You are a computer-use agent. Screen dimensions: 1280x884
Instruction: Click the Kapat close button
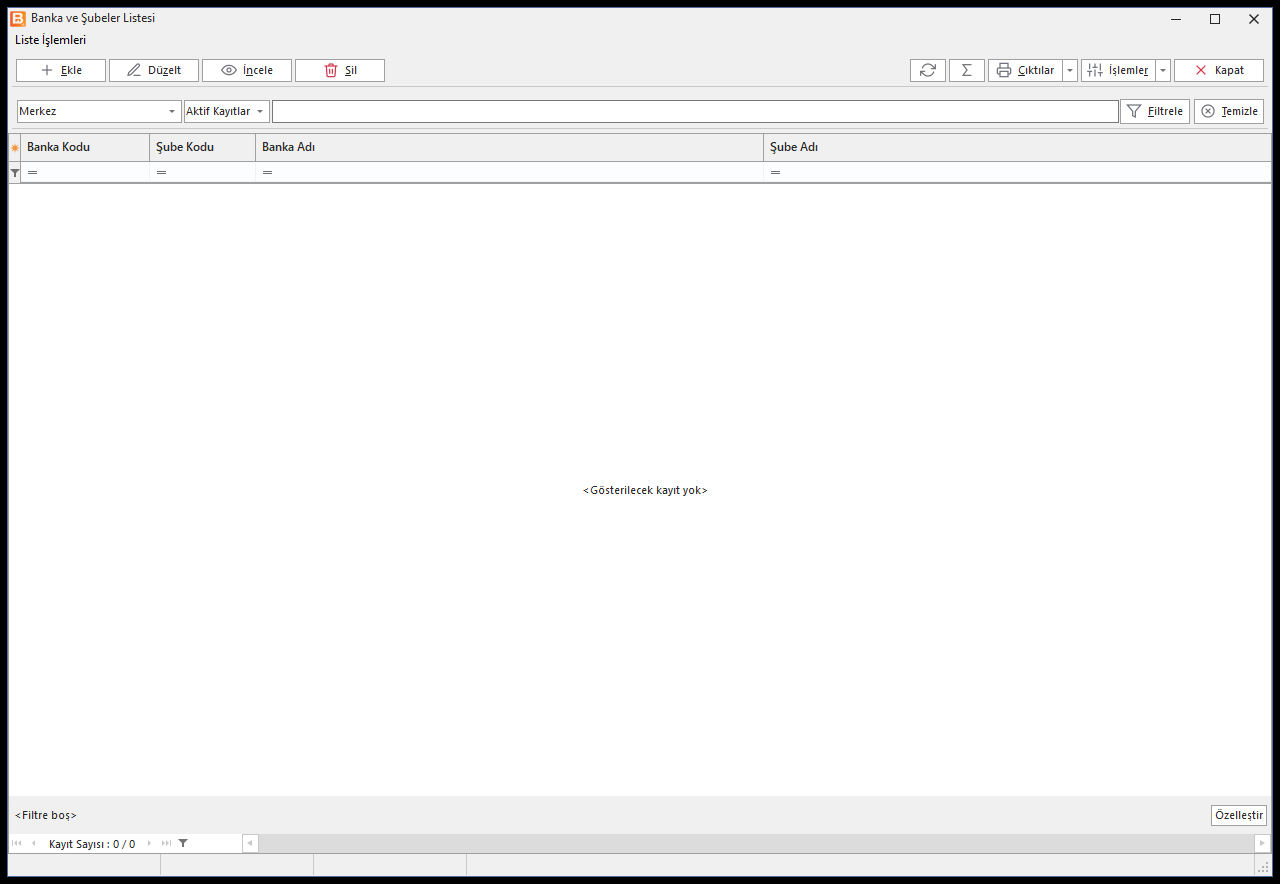coord(1219,70)
